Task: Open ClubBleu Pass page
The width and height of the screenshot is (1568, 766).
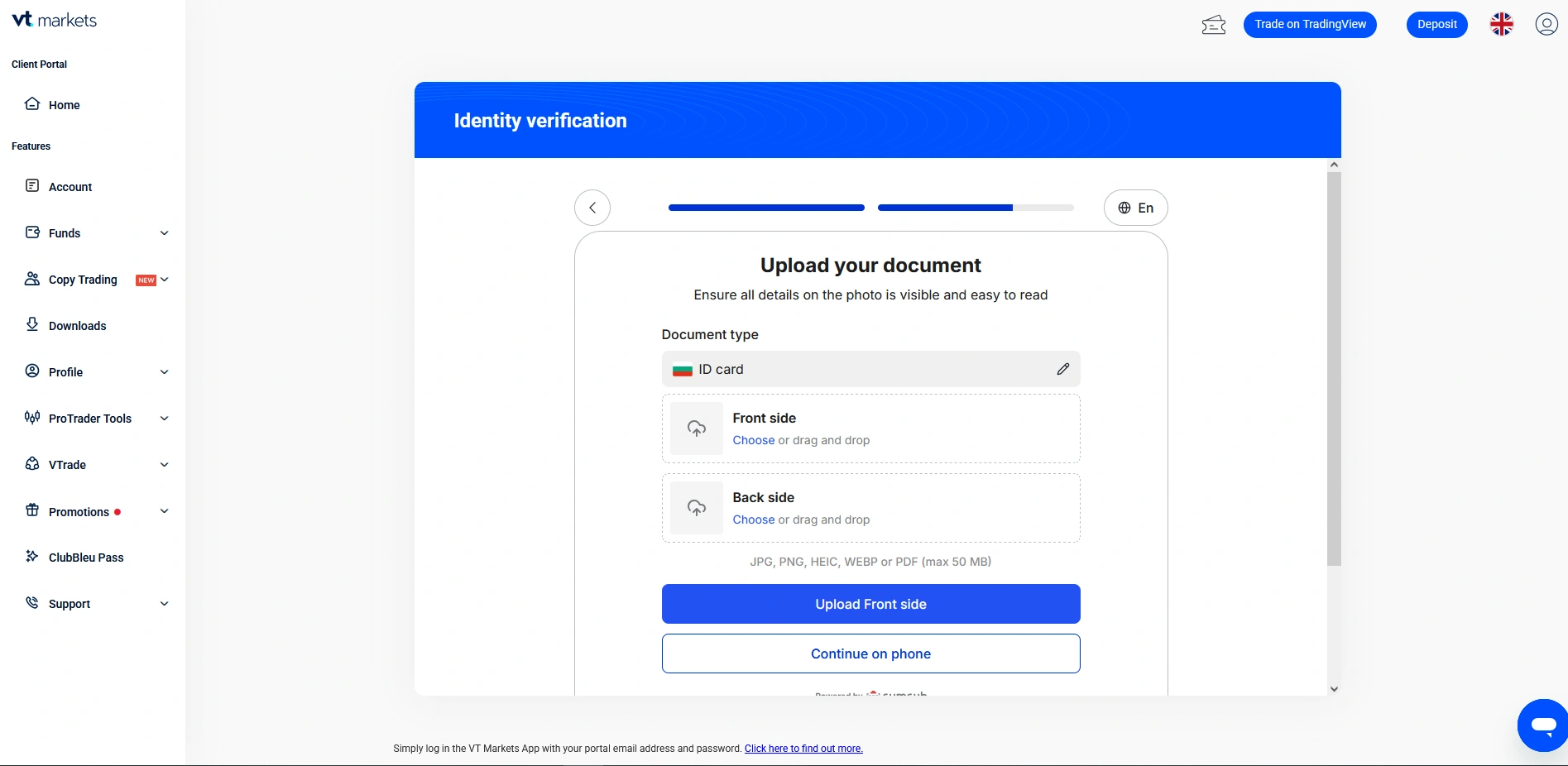Action: (x=86, y=558)
